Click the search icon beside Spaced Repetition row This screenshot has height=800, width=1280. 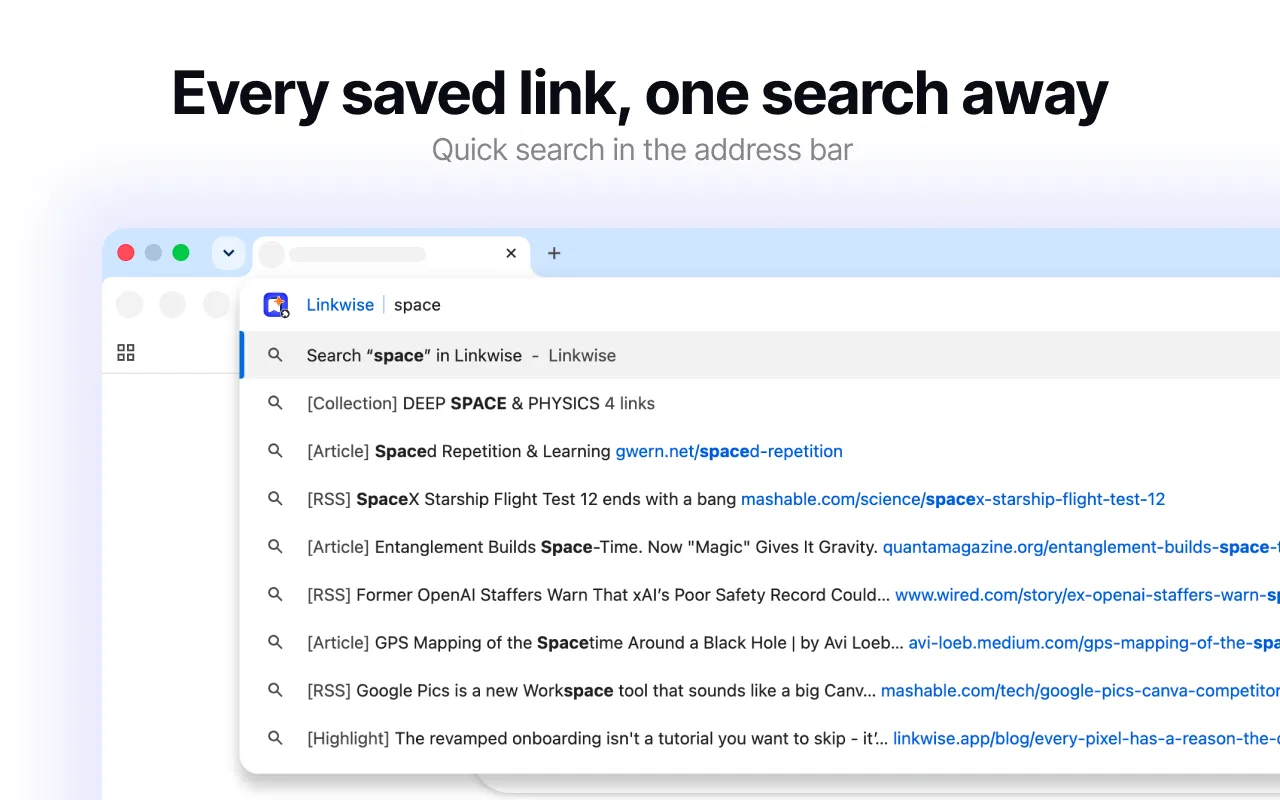pyautogui.click(x=275, y=451)
